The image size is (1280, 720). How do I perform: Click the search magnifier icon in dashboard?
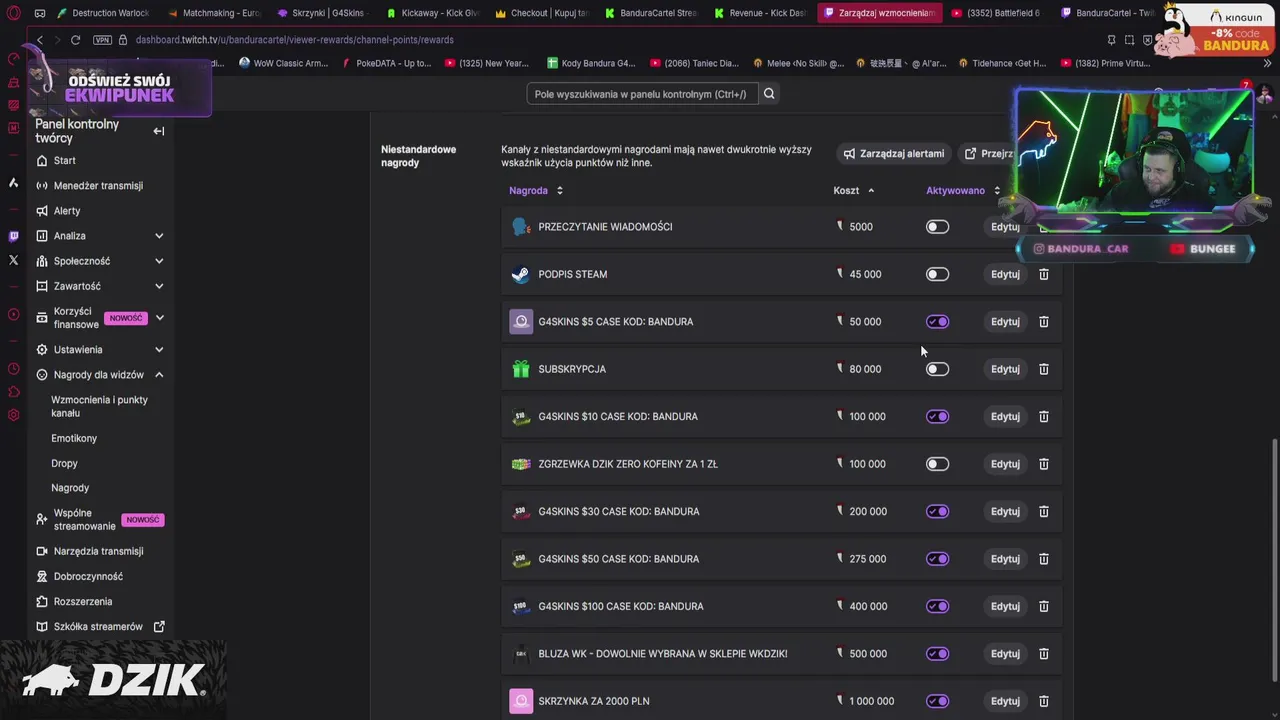click(x=769, y=94)
